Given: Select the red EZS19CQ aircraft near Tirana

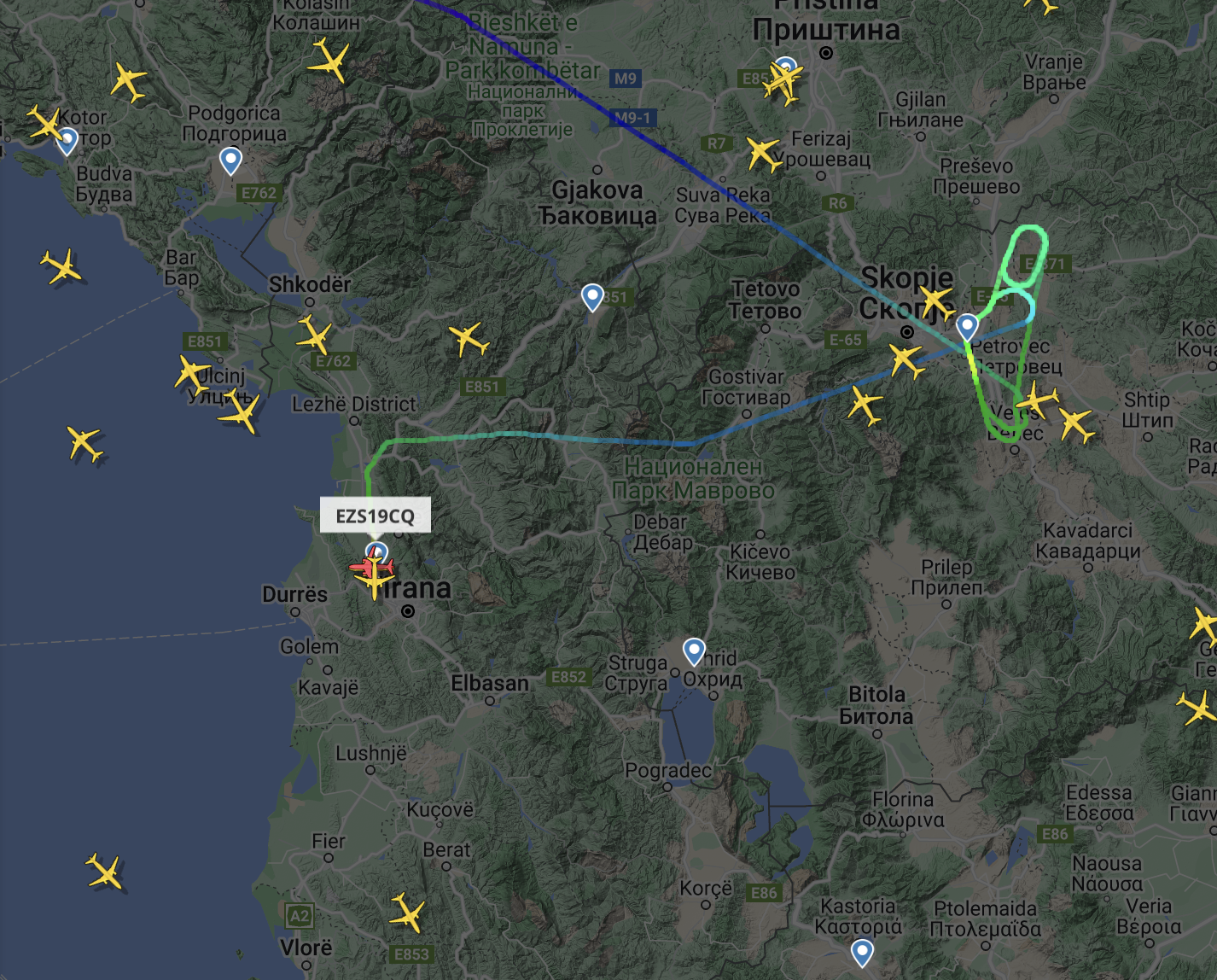Looking at the screenshot, I should click(x=370, y=567).
